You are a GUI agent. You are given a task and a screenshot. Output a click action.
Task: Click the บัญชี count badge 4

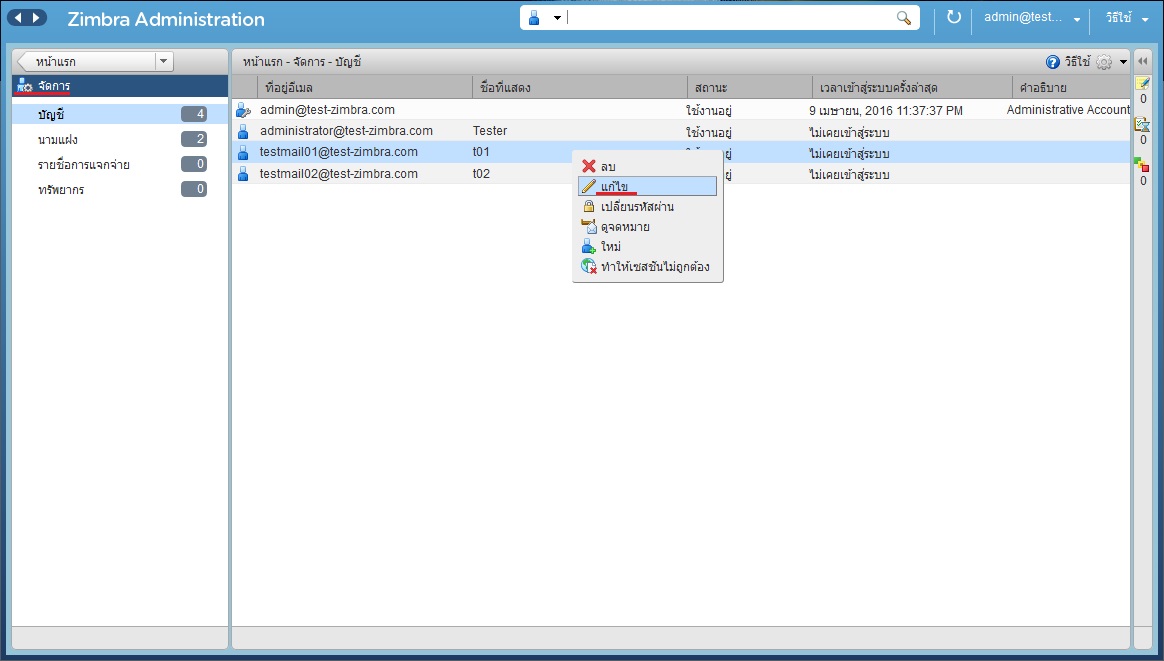click(x=194, y=114)
